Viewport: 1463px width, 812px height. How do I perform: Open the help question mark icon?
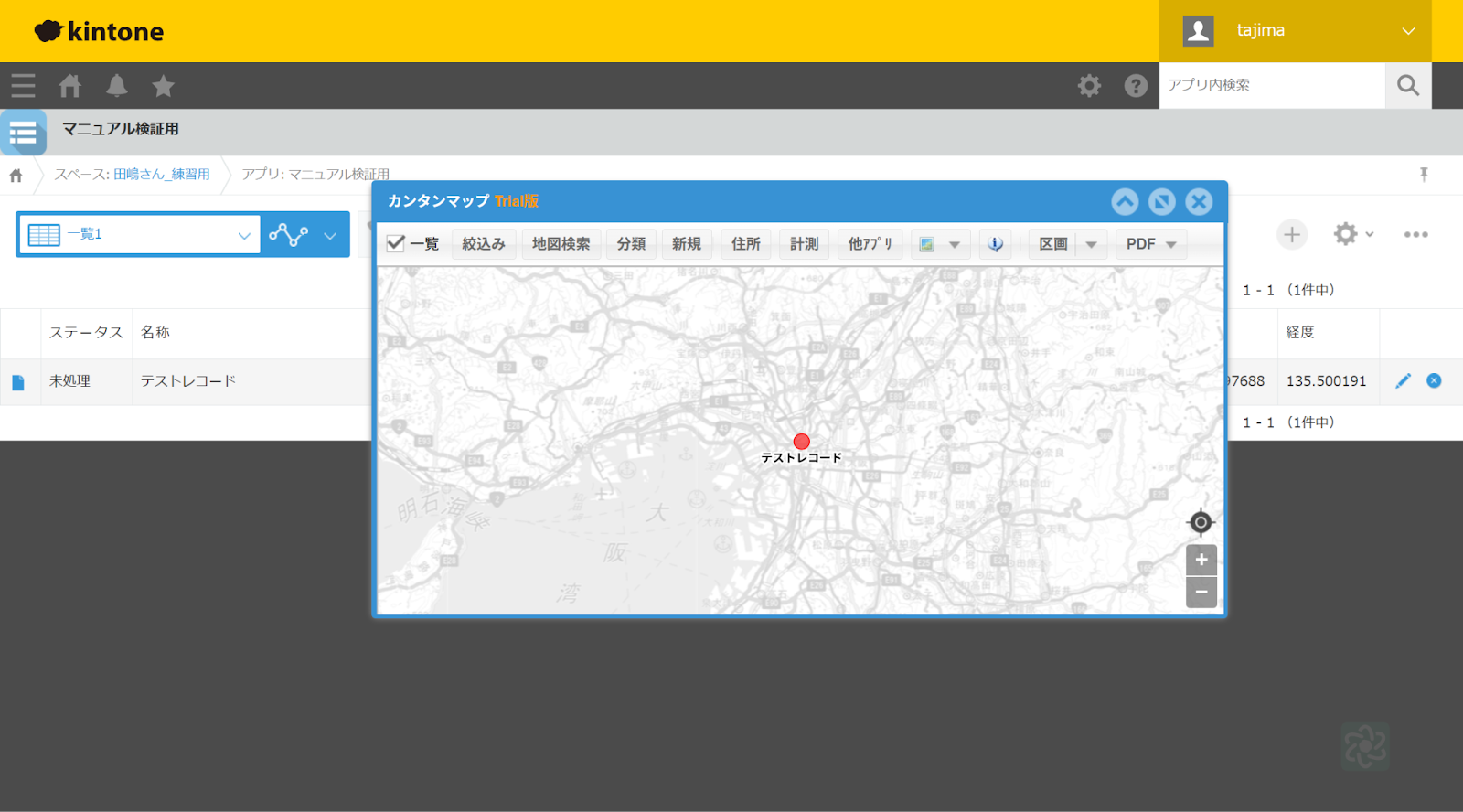tap(1136, 86)
